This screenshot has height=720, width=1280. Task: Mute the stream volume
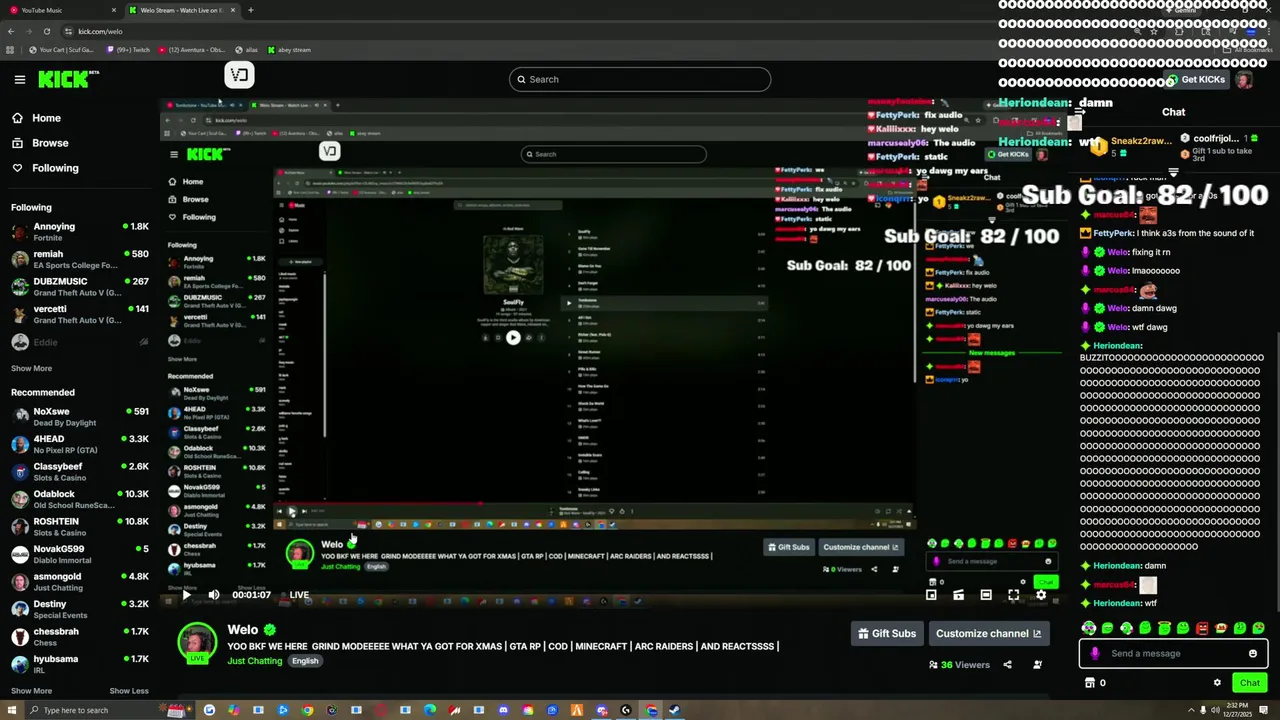pyautogui.click(x=214, y=594)
